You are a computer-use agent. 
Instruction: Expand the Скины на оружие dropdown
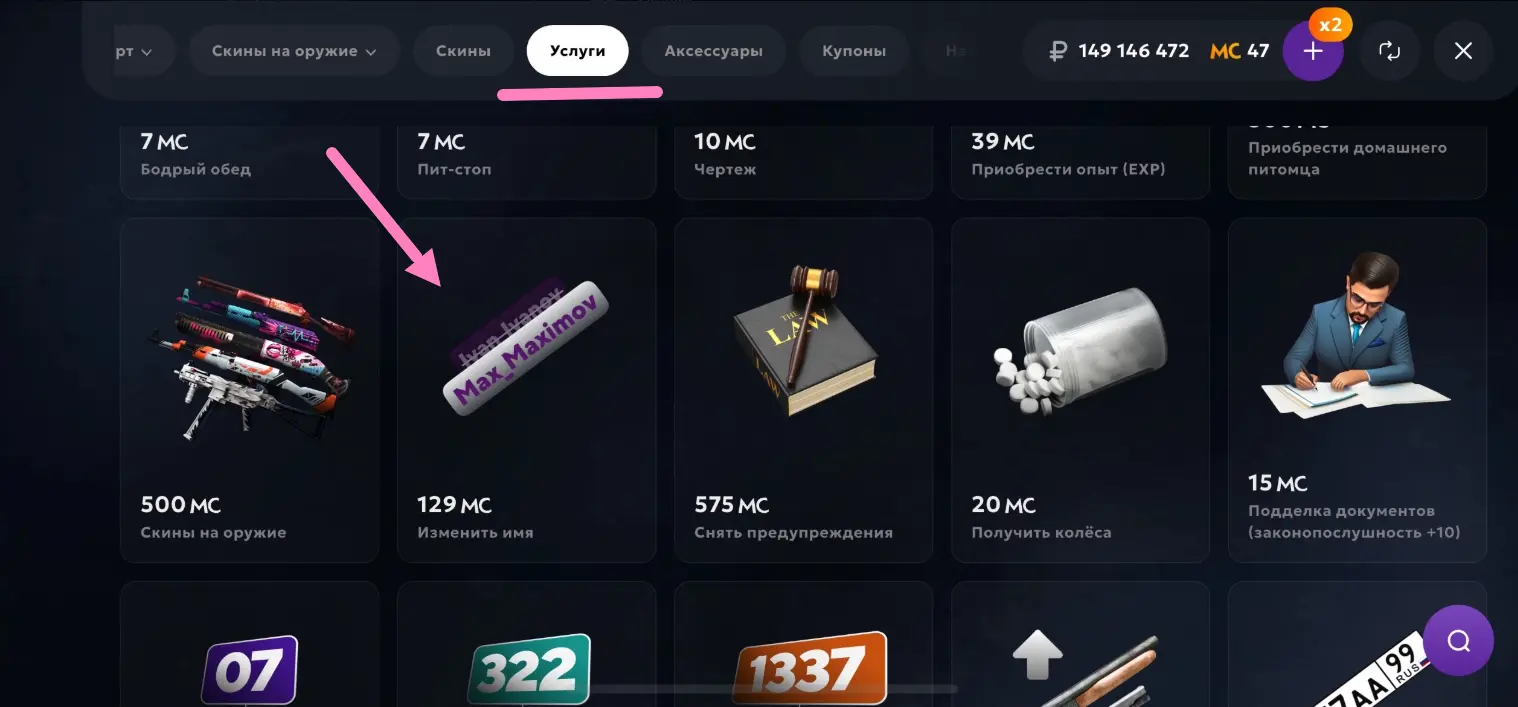pos(294,51)
